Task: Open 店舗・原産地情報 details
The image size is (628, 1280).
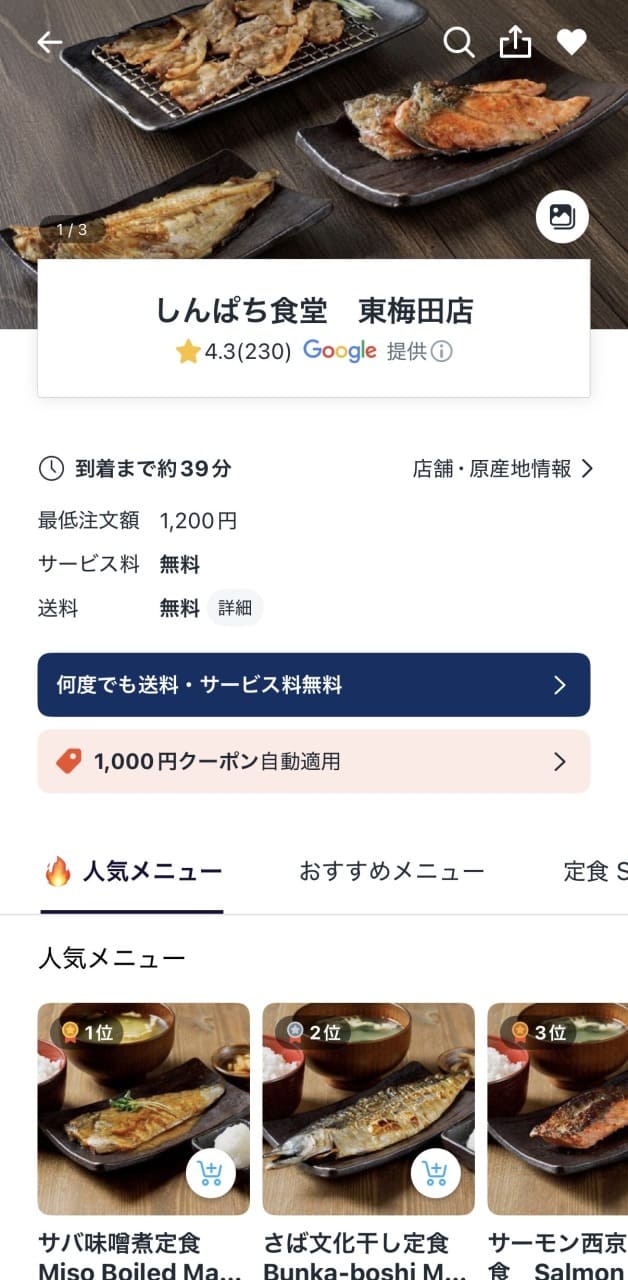Action: click(503, 468)
